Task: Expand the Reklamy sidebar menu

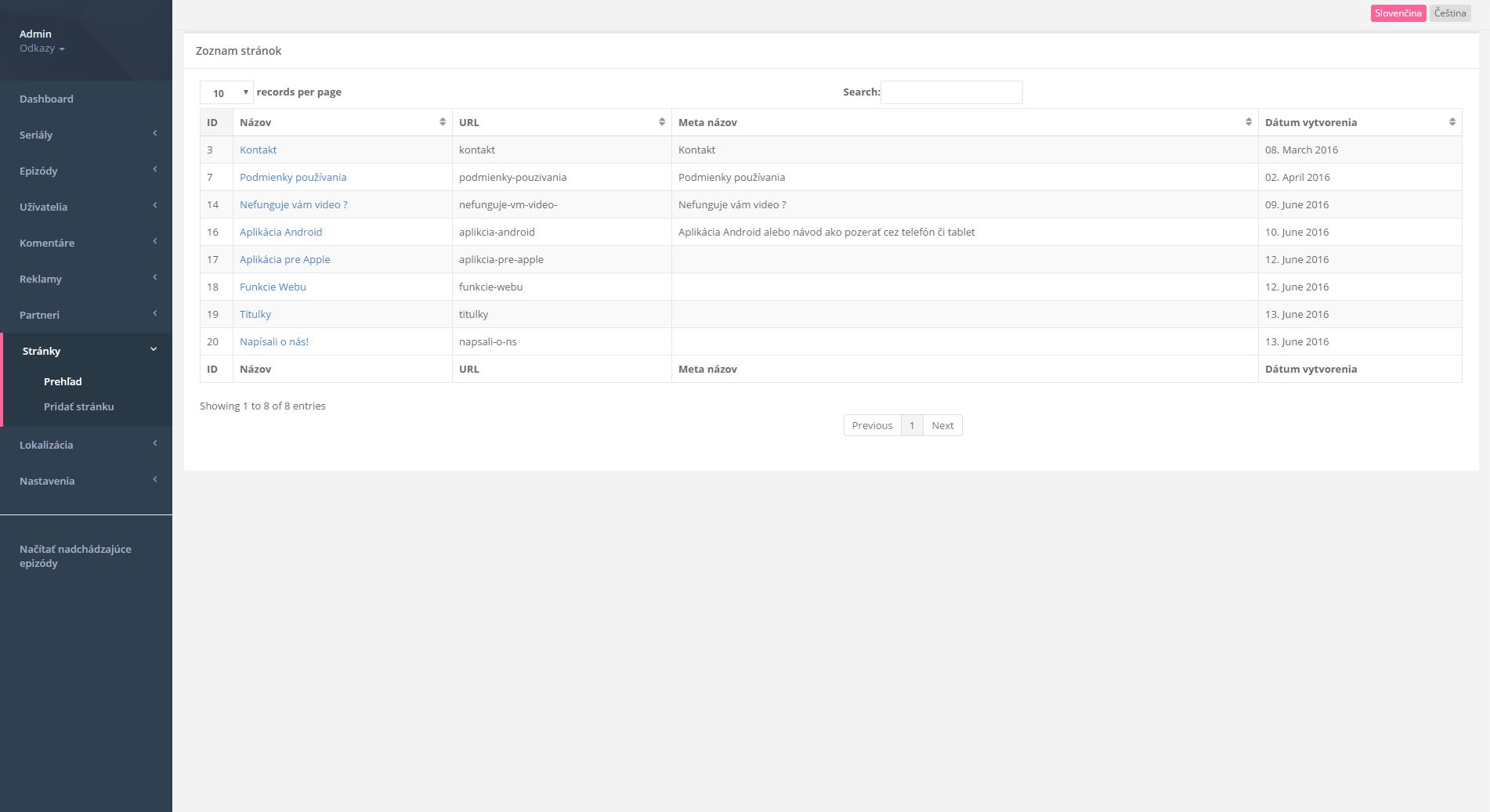Action: click(86, 279)
